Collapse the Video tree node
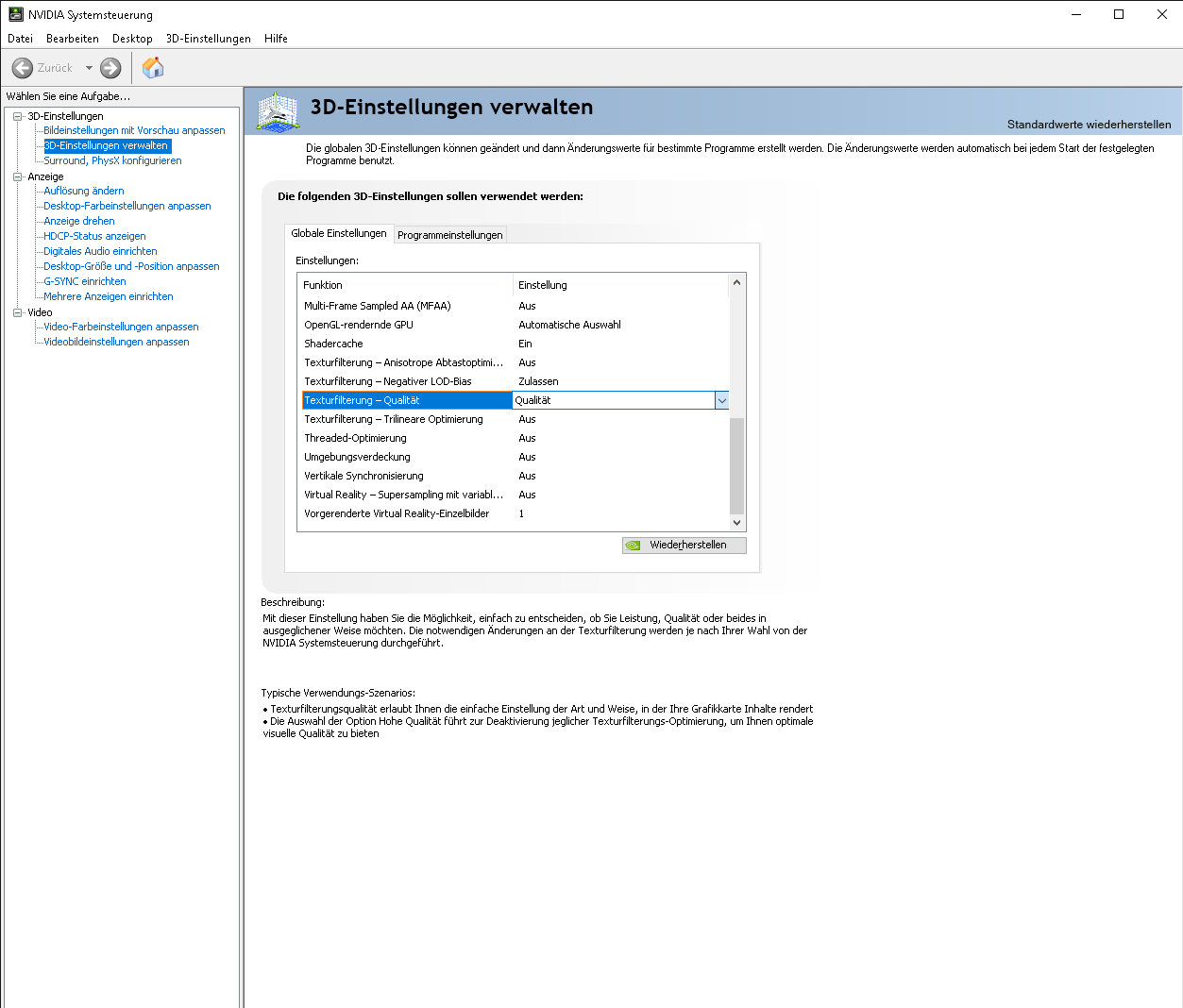1183x1008 pixels. (17, 312)
